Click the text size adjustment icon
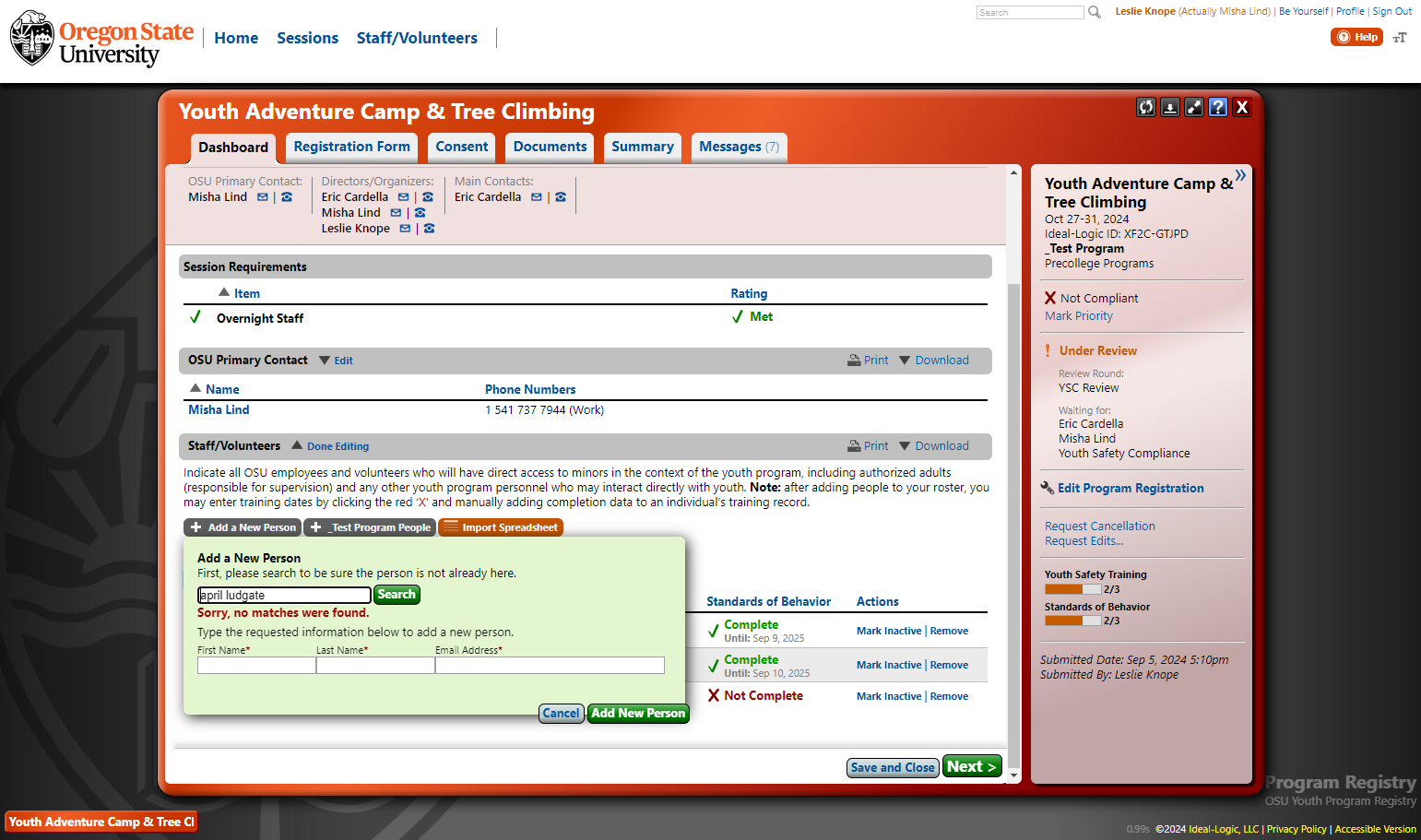Screen dimensions: 1421x840 [1400, 38]
